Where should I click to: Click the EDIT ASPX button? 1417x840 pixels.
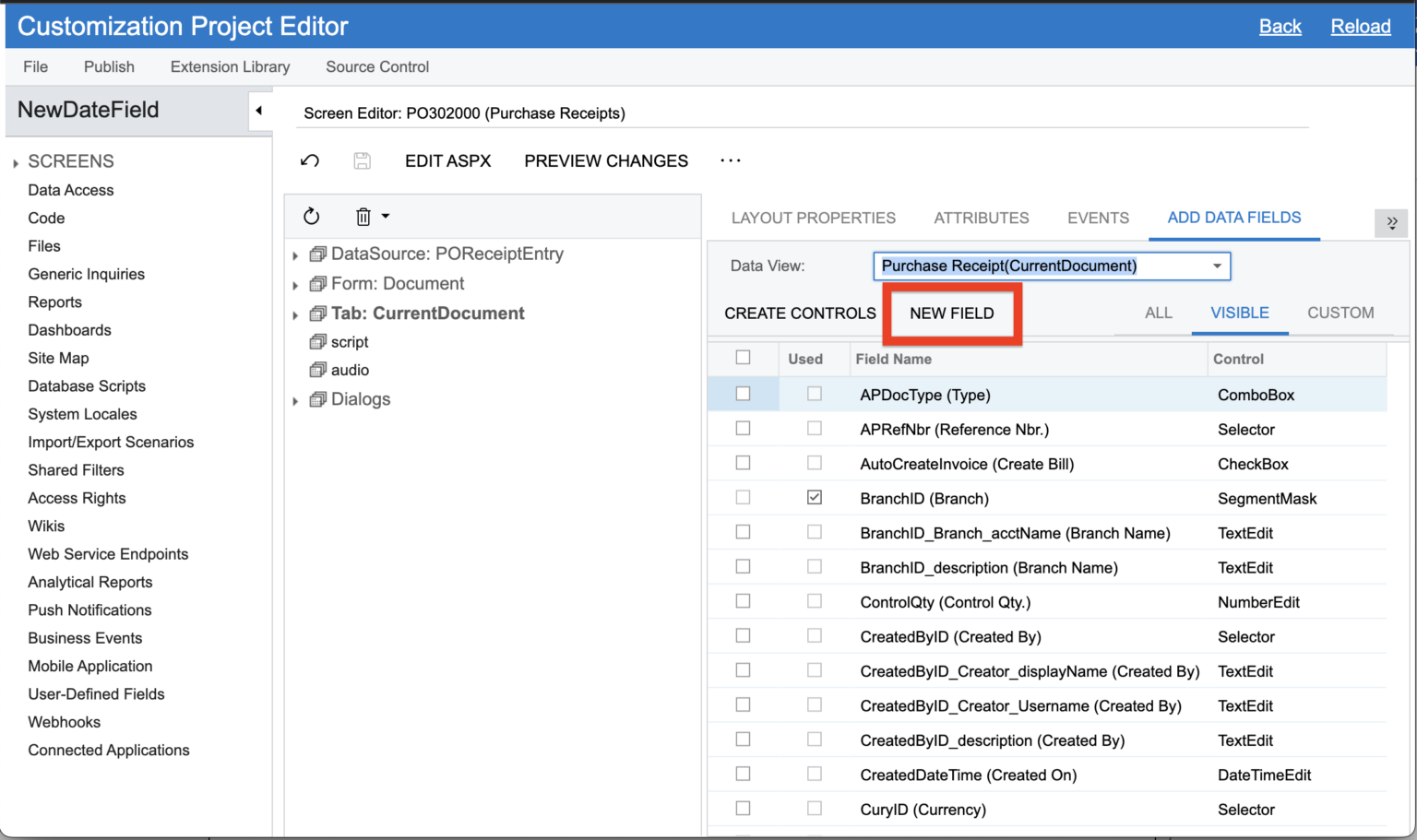click(x=448, y=160)
